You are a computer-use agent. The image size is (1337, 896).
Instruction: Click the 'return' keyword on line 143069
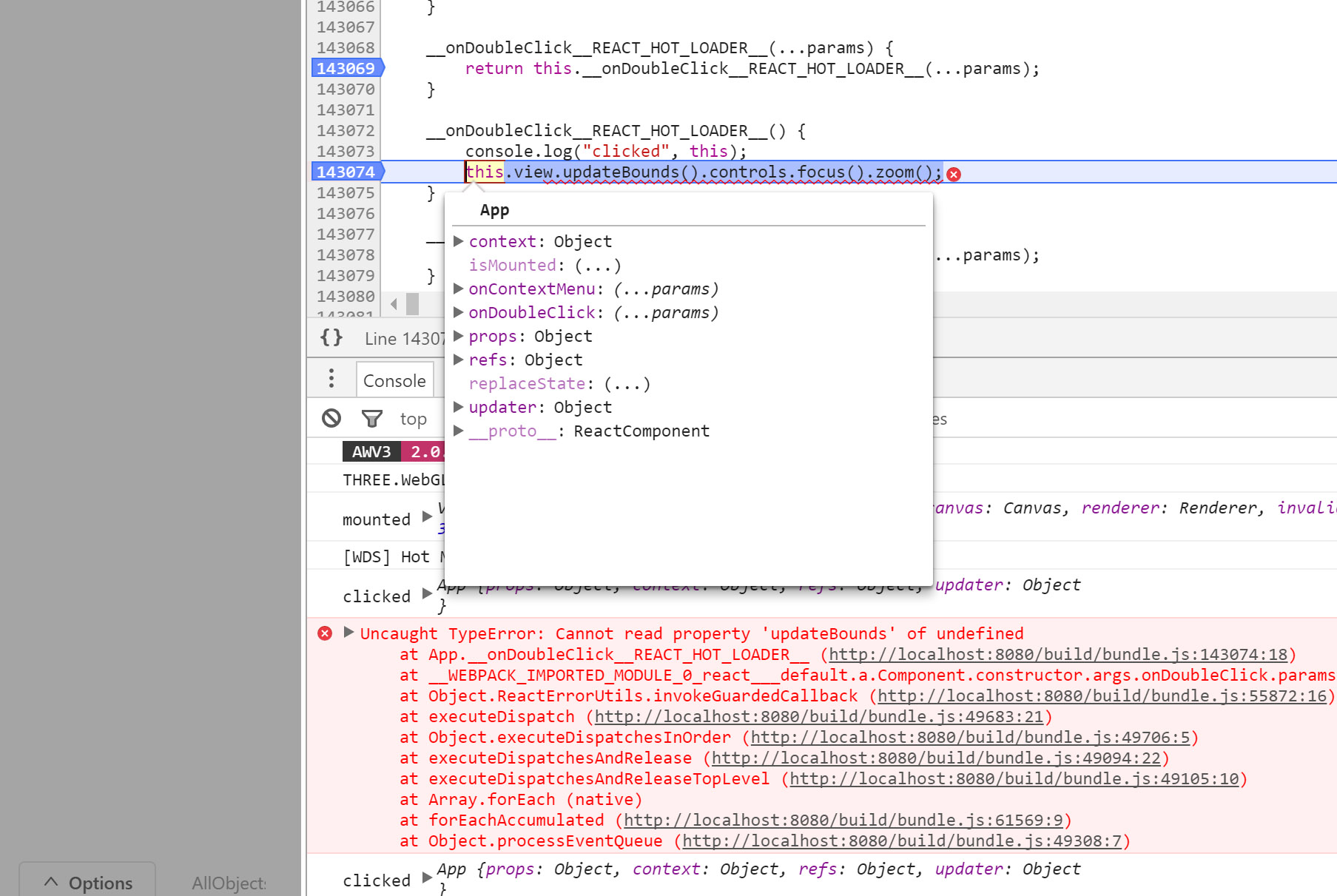(x=494, y=68)
